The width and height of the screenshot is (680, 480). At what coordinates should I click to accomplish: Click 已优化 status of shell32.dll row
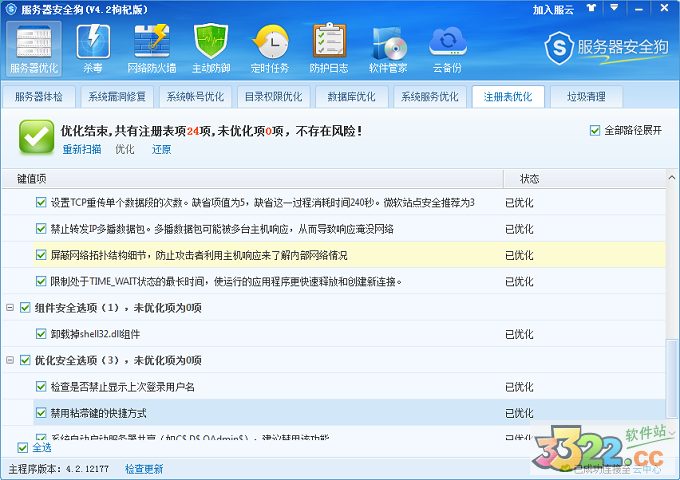coord(519,334)
